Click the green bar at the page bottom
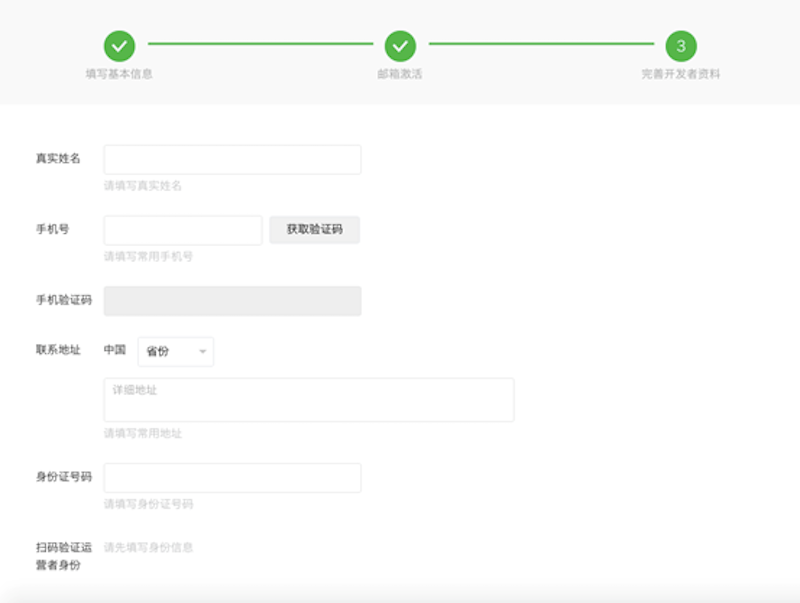The image size is (800, 603). 400,598
